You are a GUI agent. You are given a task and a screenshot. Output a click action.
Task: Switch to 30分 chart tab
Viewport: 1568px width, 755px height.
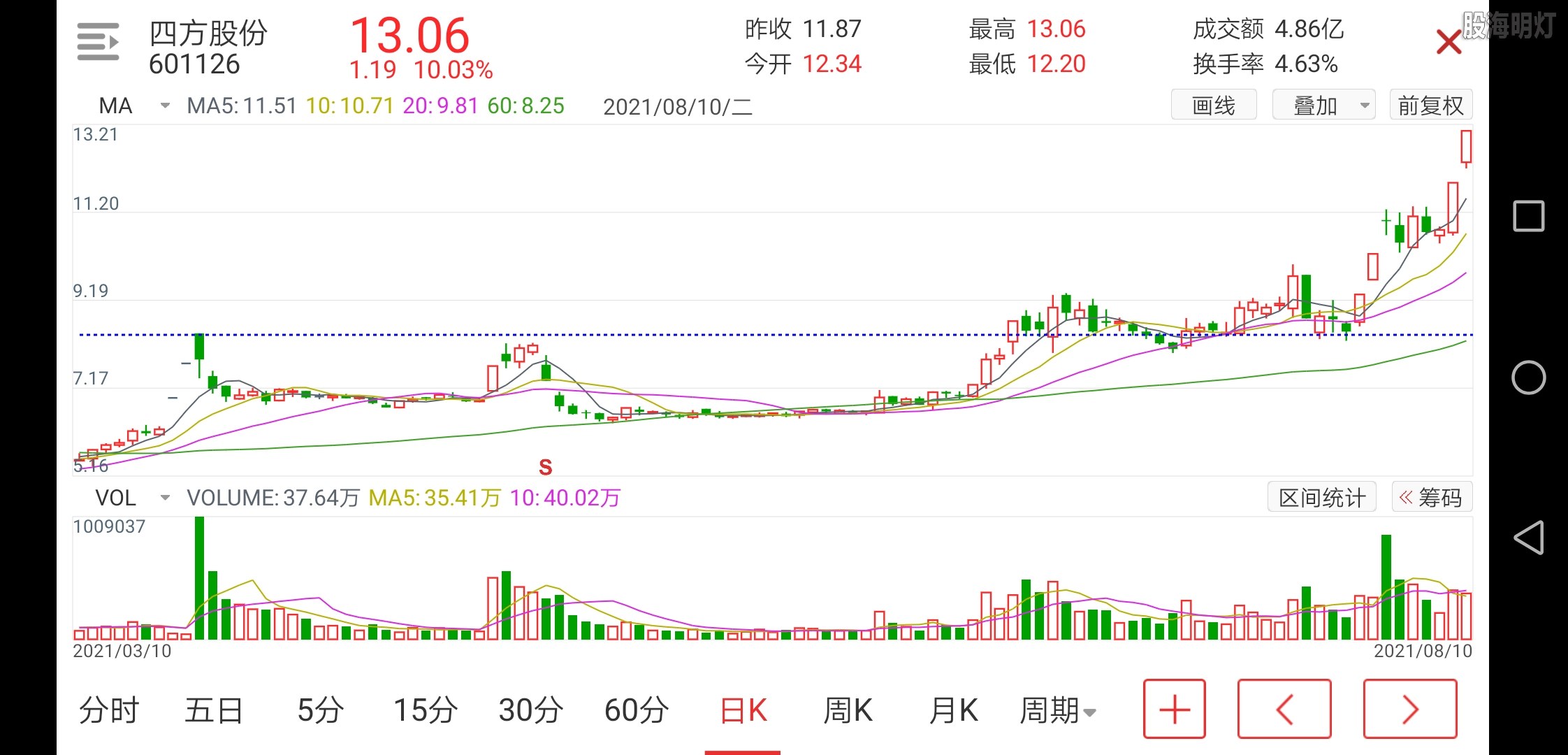pyautogui.click(x=531, y=710)
